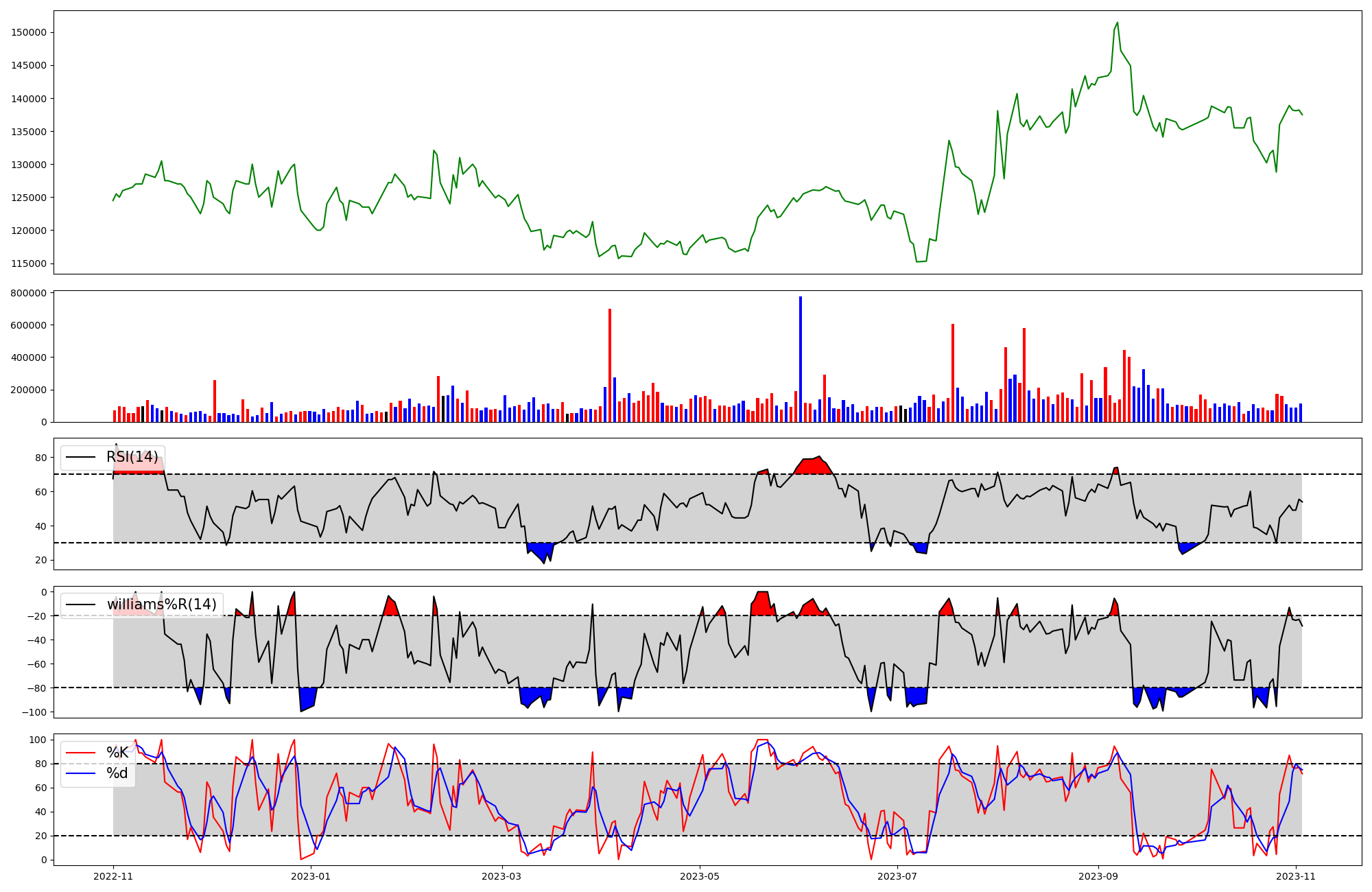Click the 2022-11 date tick label

click(x=113, y=876)
